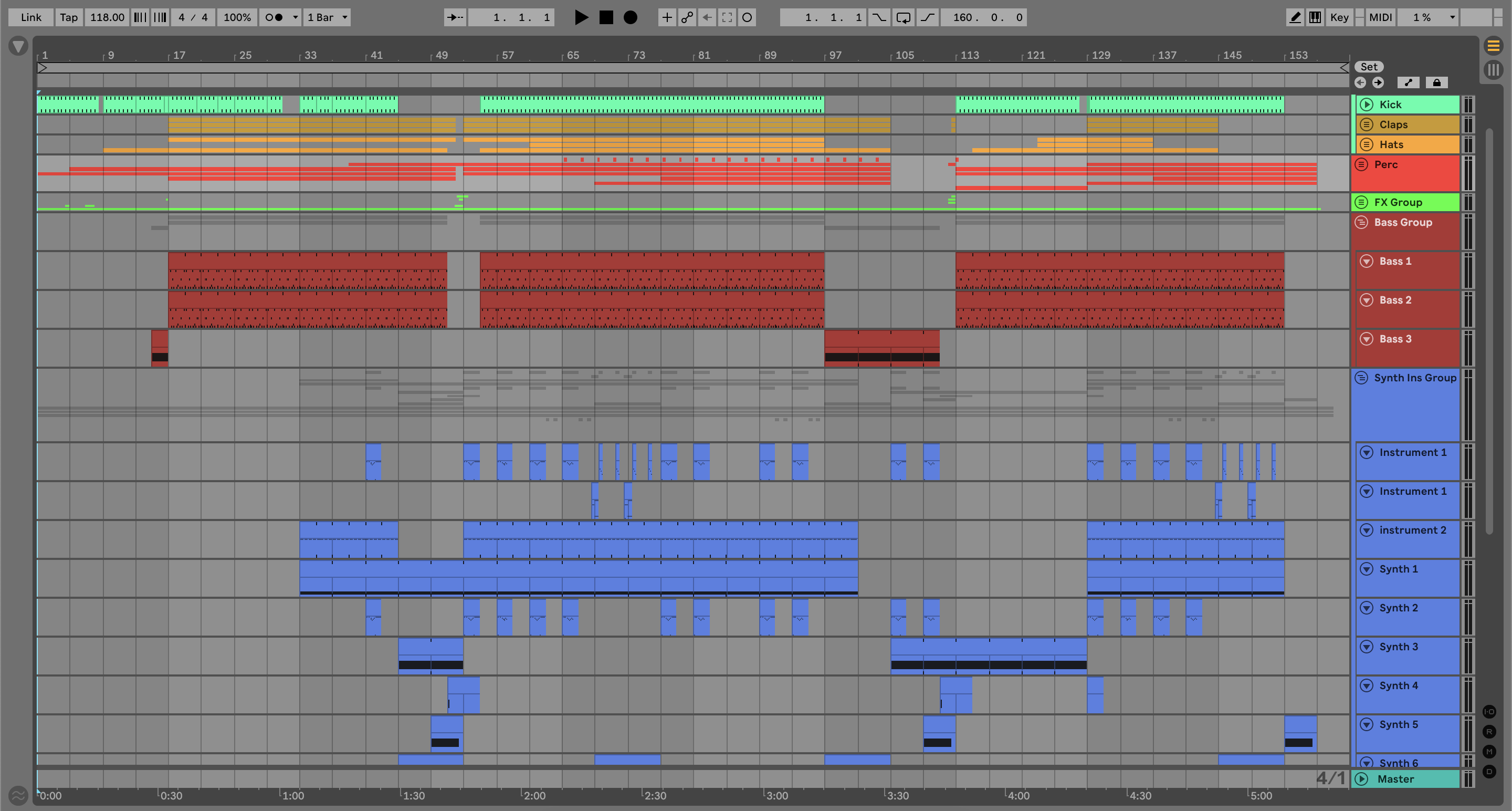Collapse the Synth Ins Group track
1512x811 pixels.
tap(1362, 378)
